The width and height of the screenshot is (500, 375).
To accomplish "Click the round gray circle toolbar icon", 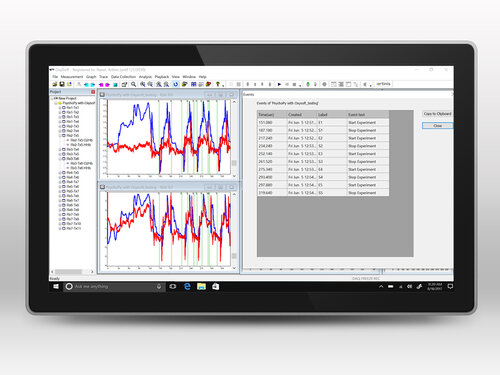I will point(324,84).
